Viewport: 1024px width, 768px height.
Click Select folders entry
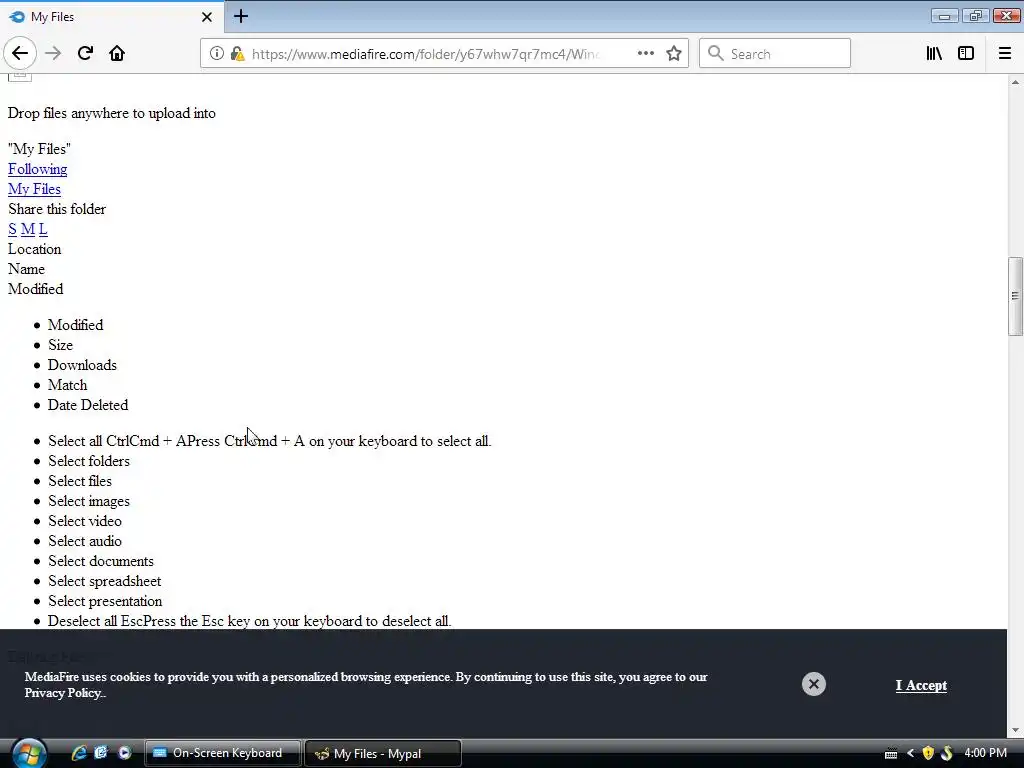[x=89, y=461]
